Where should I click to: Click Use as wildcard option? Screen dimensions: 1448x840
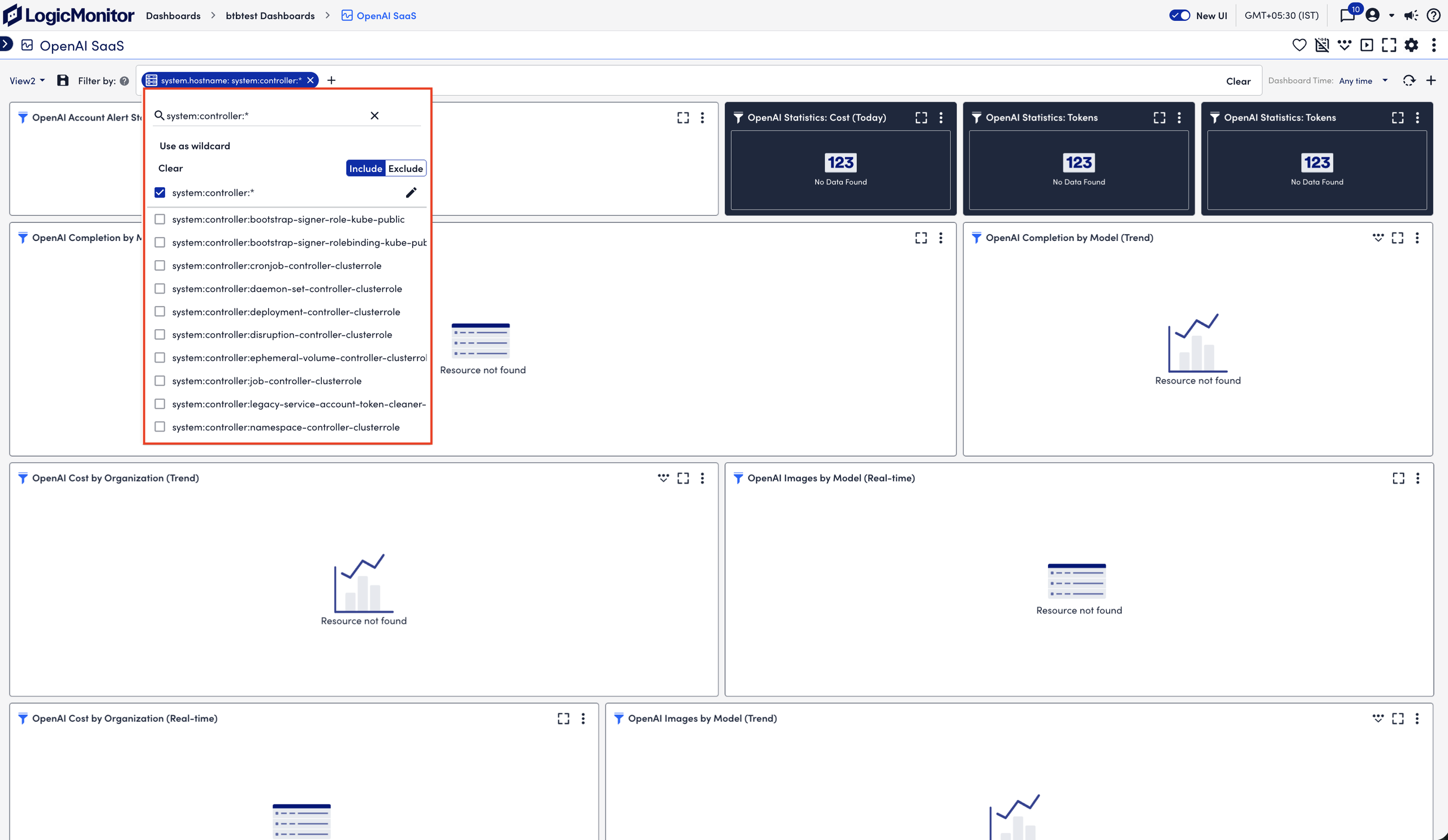[195, 146]
